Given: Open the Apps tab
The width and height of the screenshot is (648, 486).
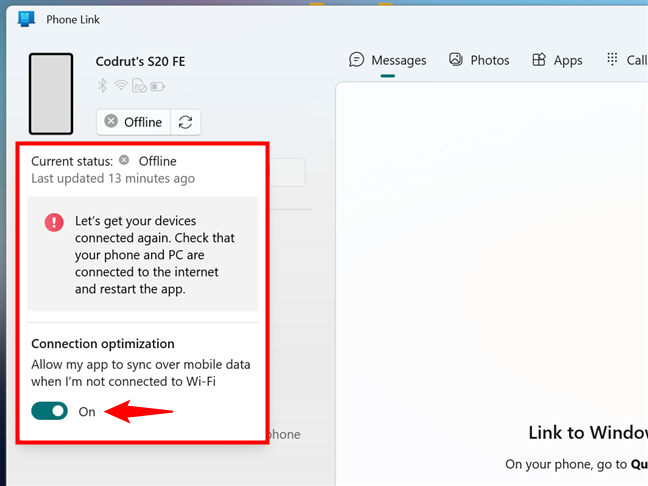Looking at the screenshot, I should pos(557,60).
